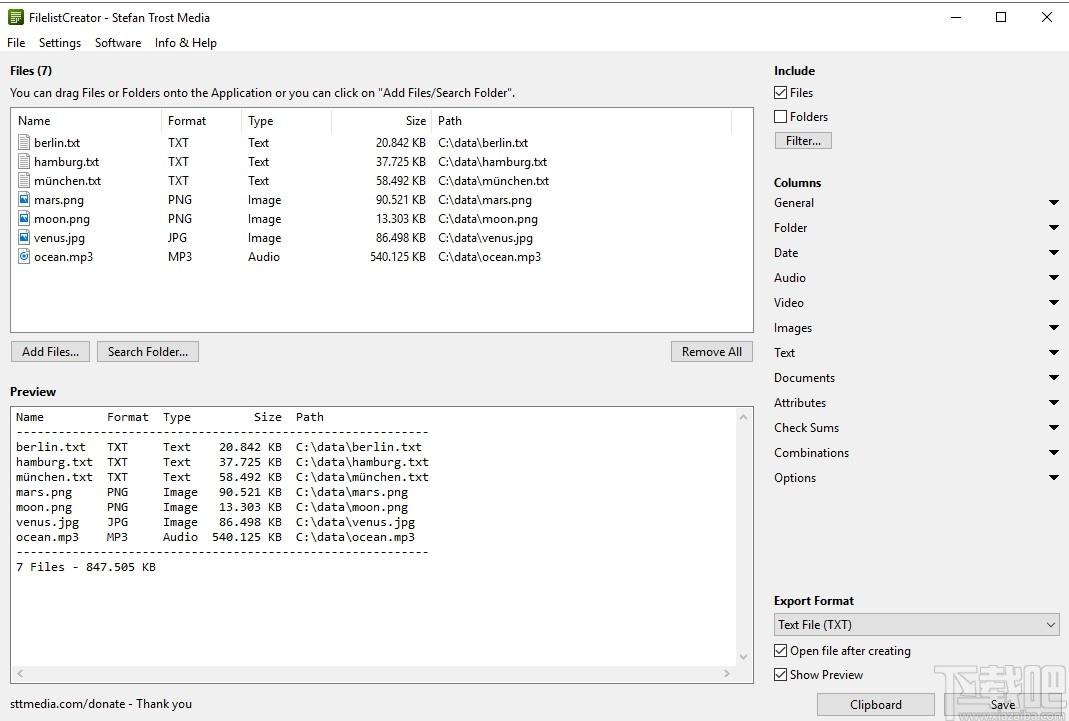Sort files by Format column header
The image size is (1069, 721).
201,121
